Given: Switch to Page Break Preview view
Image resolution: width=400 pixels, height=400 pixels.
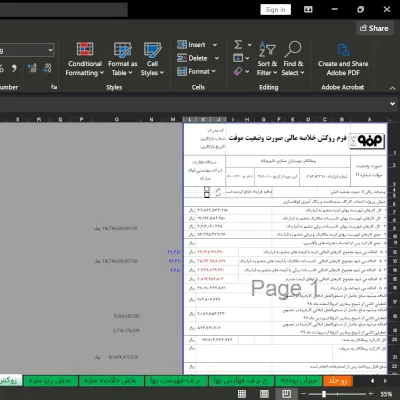Looking at the screenshot, I should pyautogui.click(x=286, y=394).
